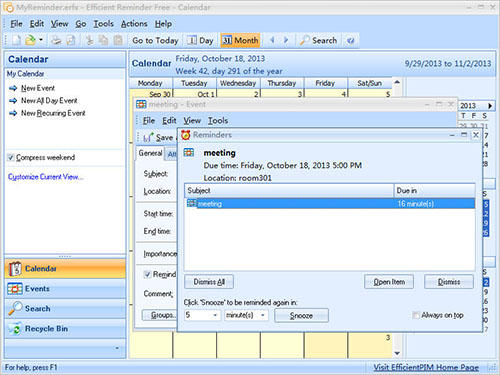The image size is (500, 375).
Task: Click the Snooze button
Action: tap(301, 316)
